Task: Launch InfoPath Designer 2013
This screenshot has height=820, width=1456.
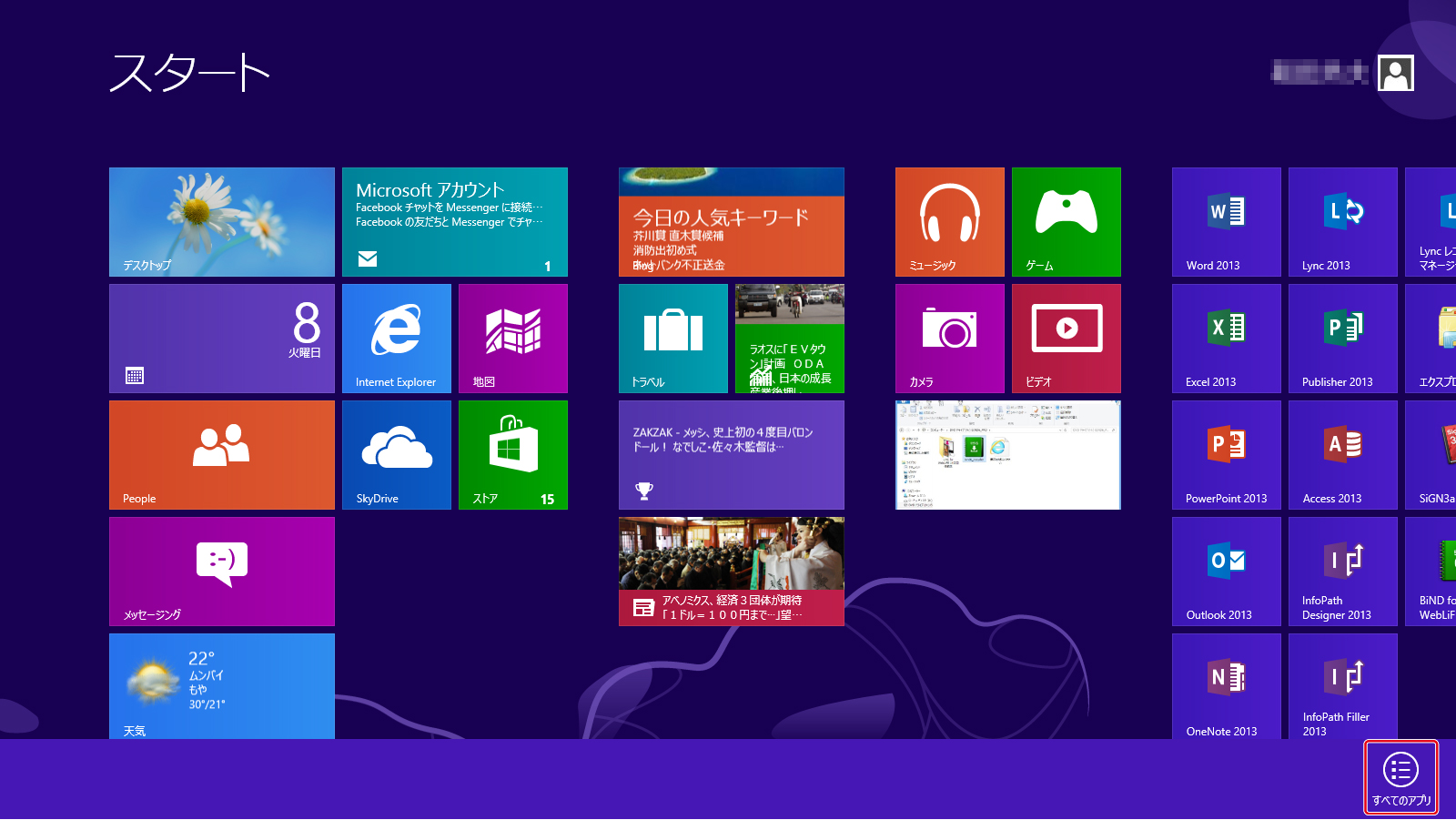Action: point(1343,572)
